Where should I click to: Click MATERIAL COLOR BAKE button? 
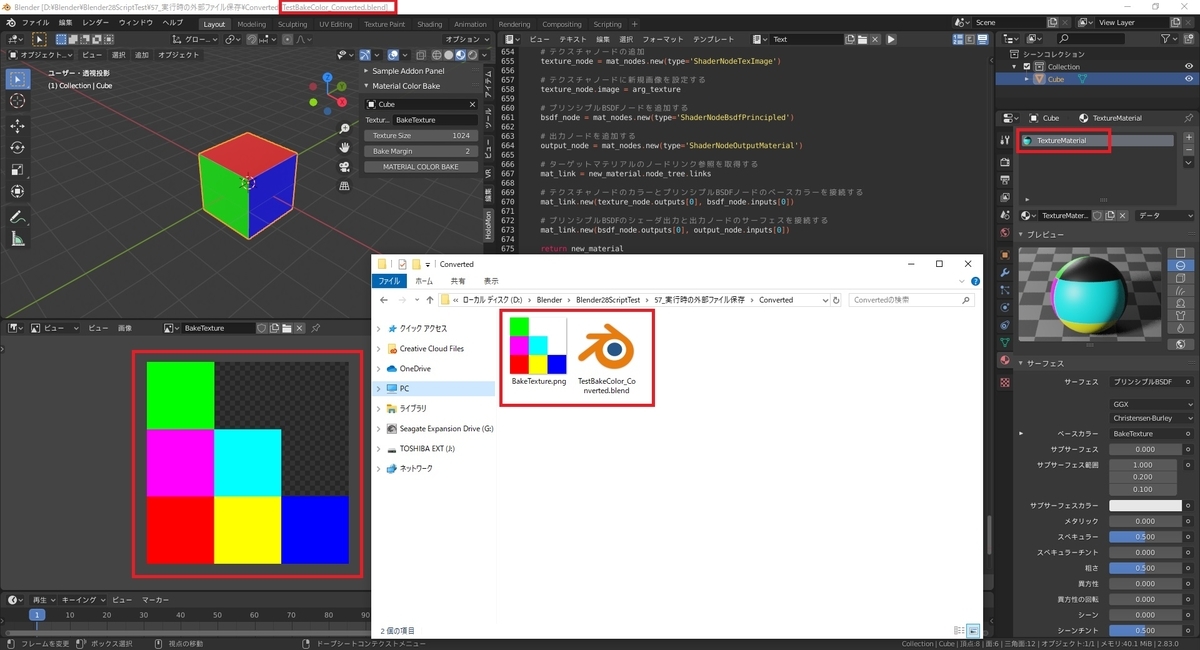[421, 167]
